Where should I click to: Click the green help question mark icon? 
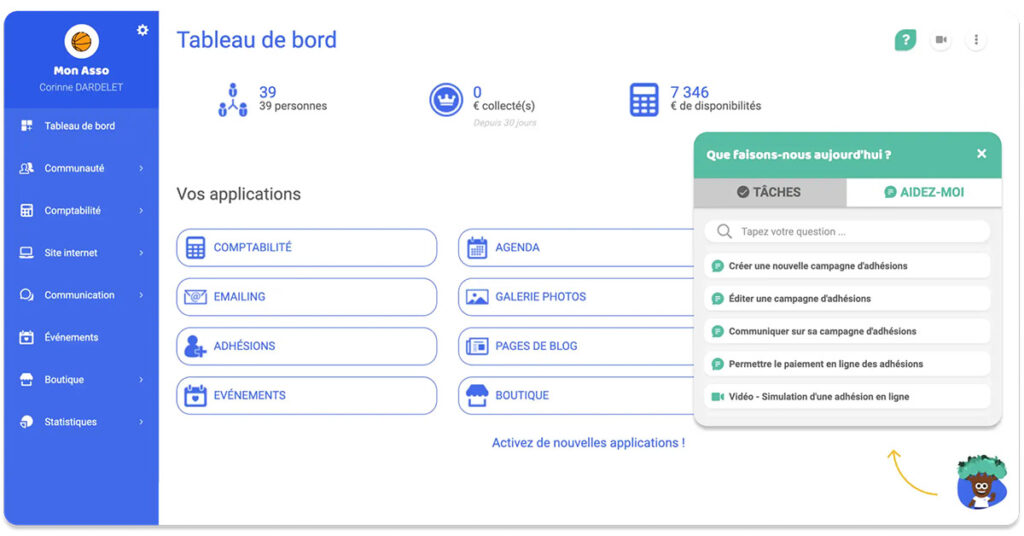click(905, 40)
